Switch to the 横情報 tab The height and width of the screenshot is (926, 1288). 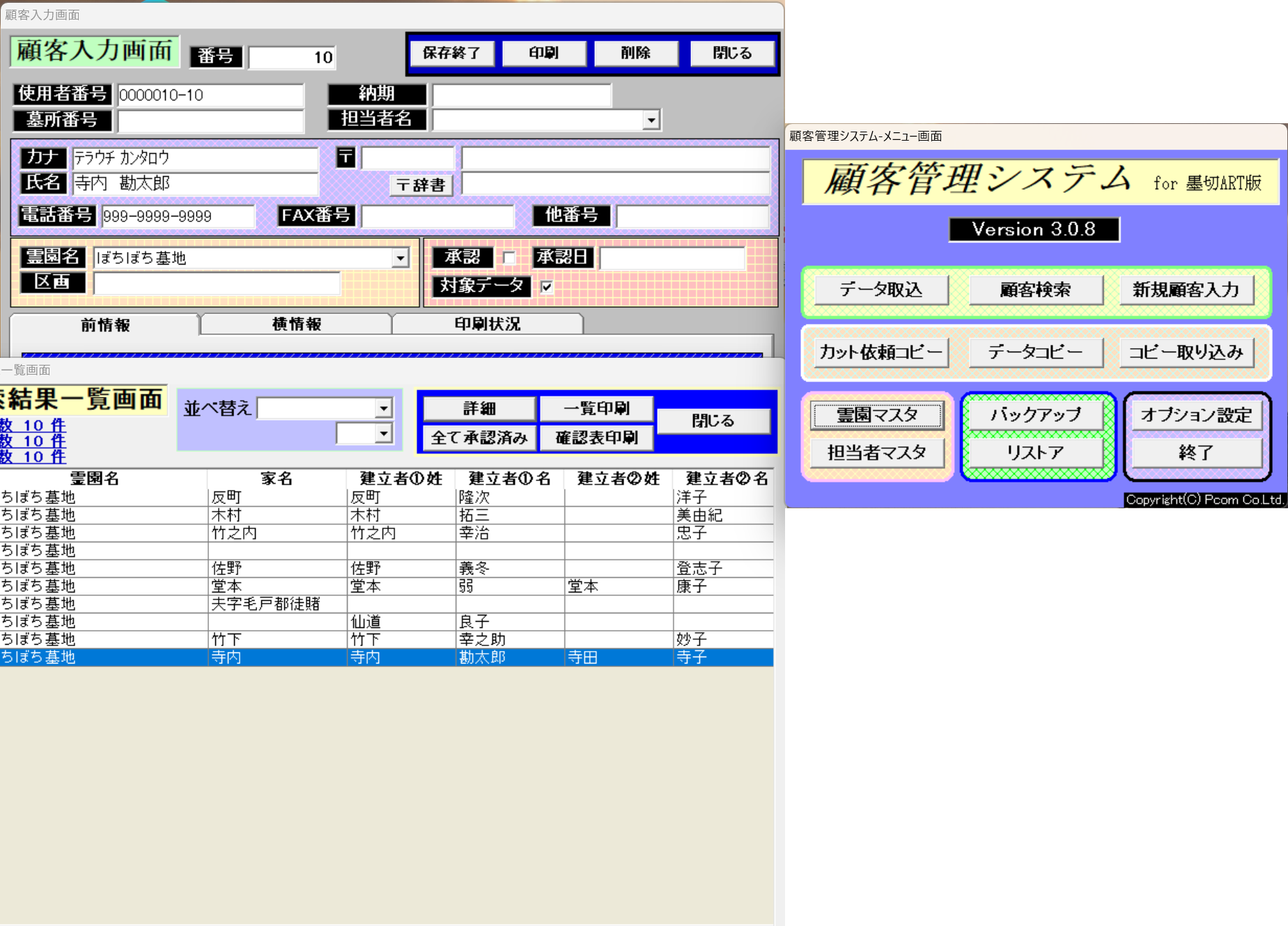[297, 324]
